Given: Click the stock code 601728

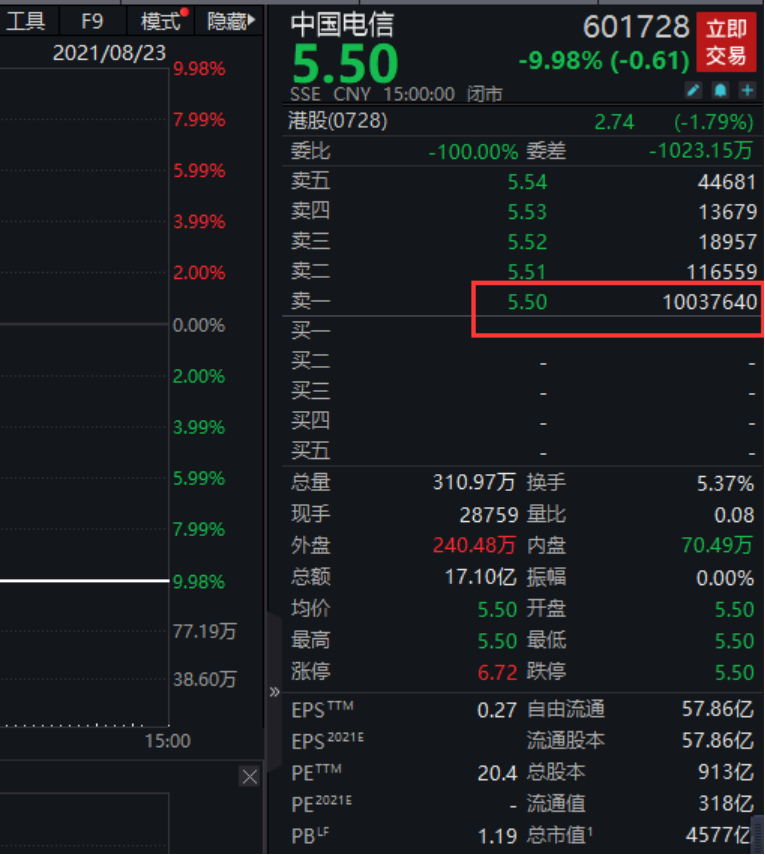Looking at the screenshot, I should point(636,27).
